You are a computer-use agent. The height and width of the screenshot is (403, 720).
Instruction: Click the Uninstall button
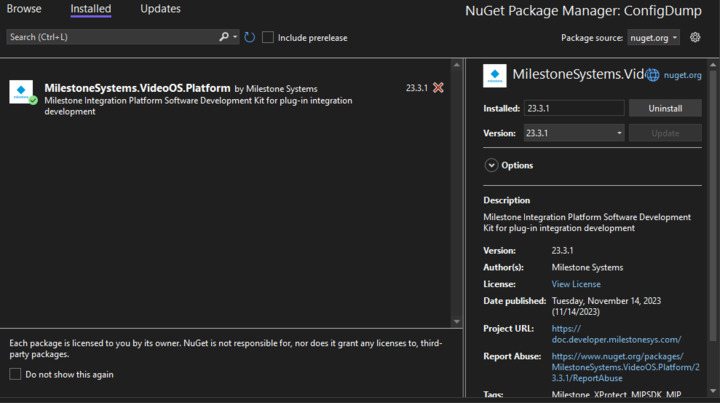click(665, 107)
